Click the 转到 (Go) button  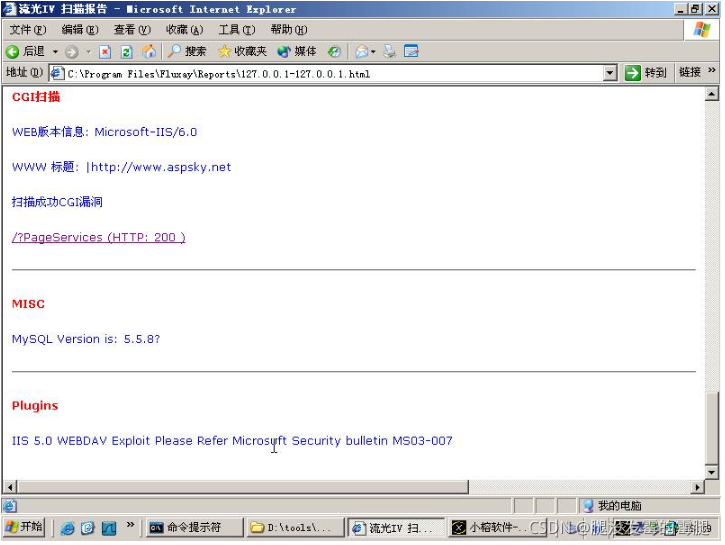pyautogui.click(x=645, y=73)
